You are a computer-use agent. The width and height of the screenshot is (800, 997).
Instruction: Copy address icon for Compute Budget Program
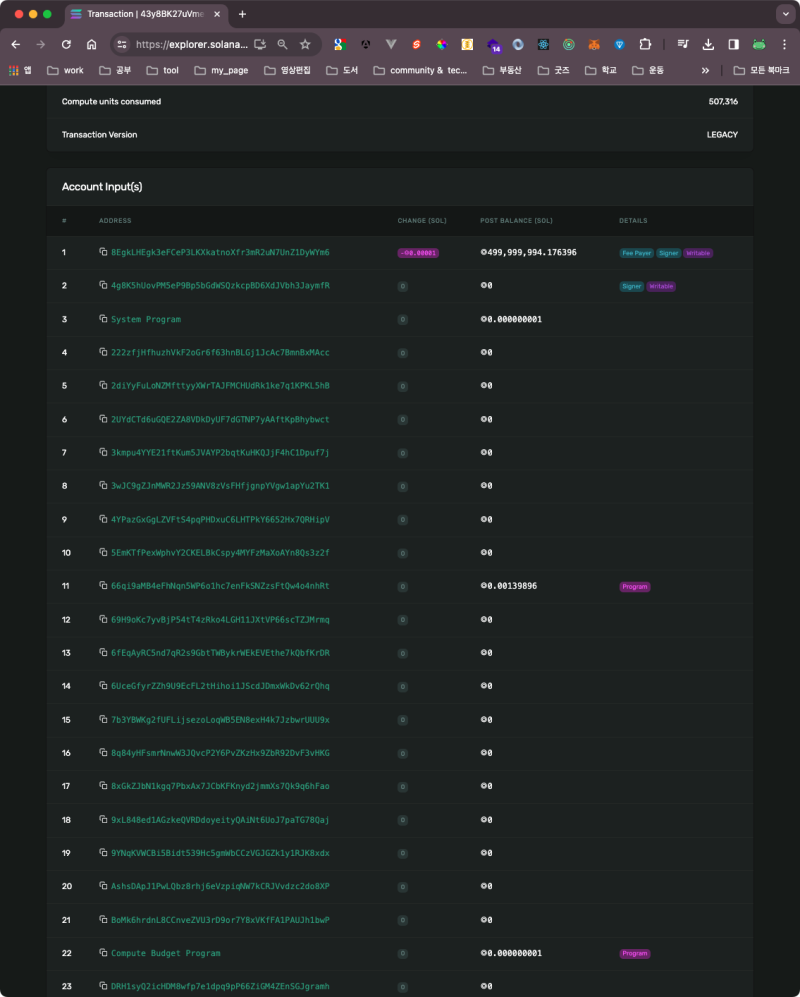[102, 953]
